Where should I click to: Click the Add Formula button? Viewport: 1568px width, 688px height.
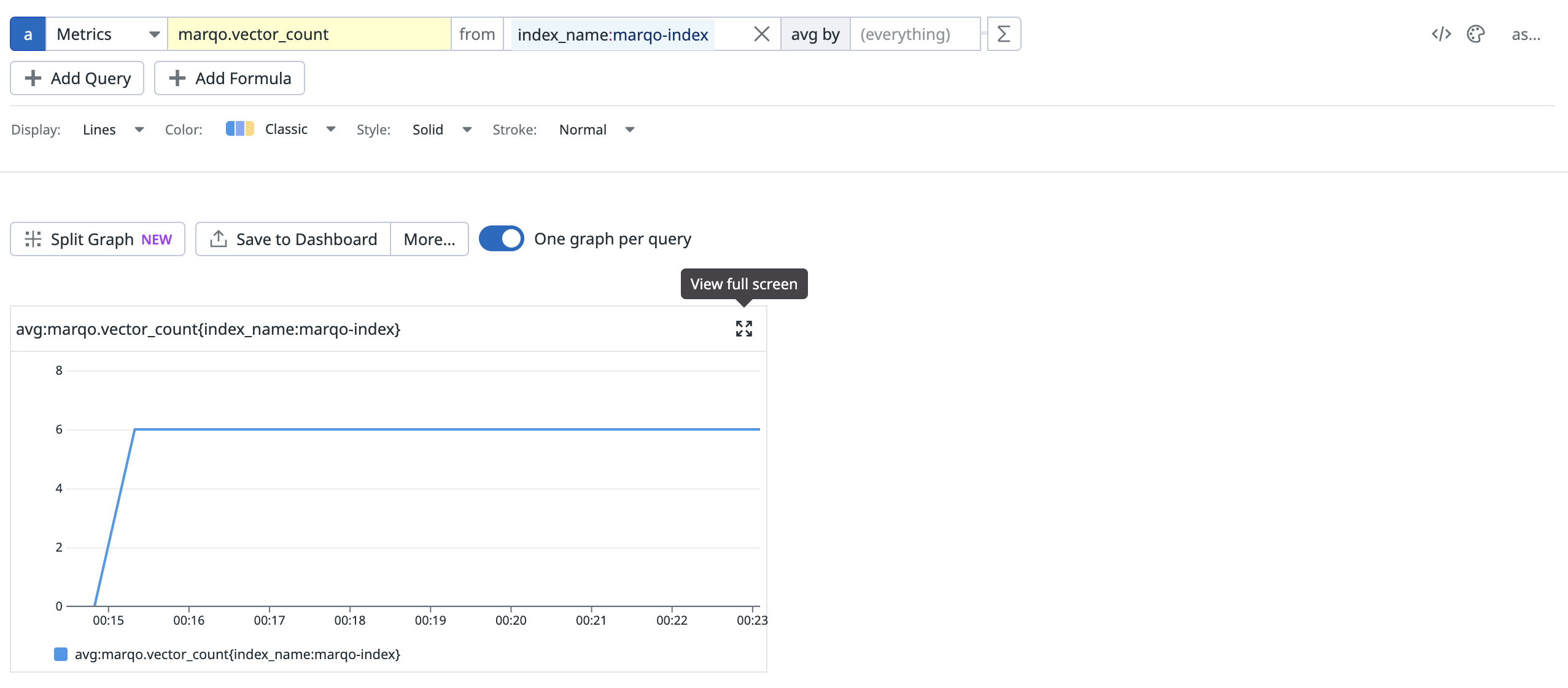[x=230, y=78]
